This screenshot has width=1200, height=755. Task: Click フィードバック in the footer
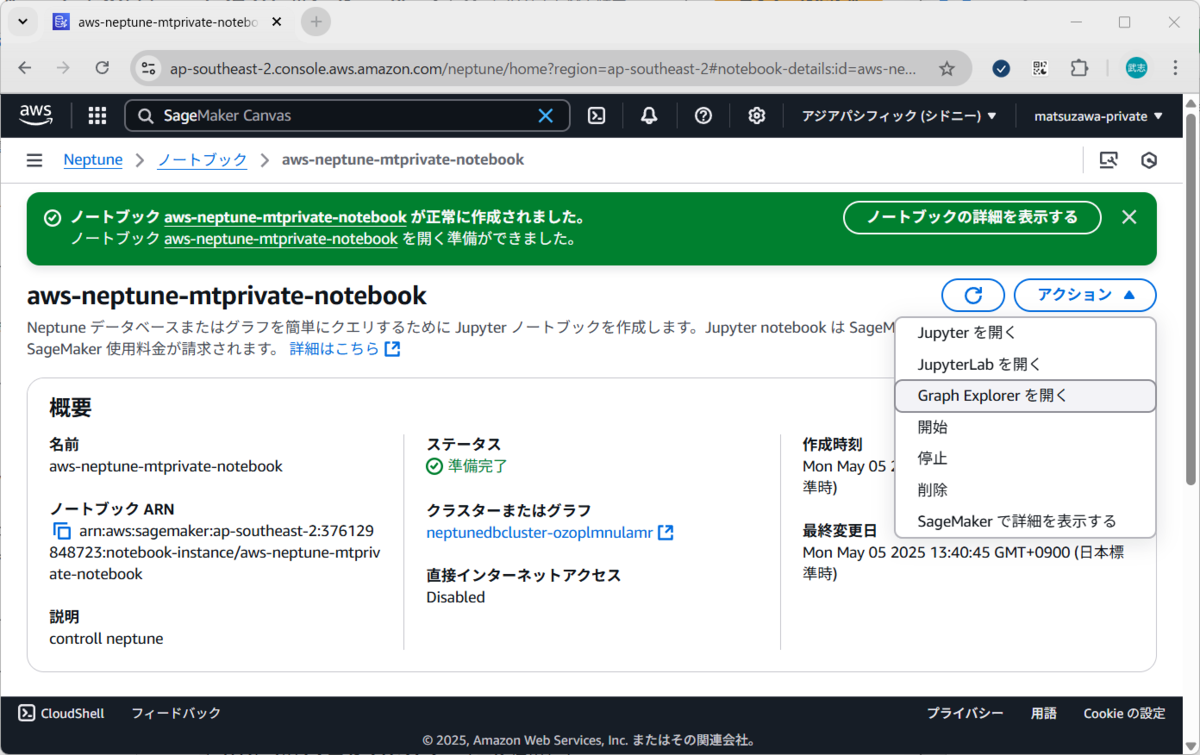[176, 713]
